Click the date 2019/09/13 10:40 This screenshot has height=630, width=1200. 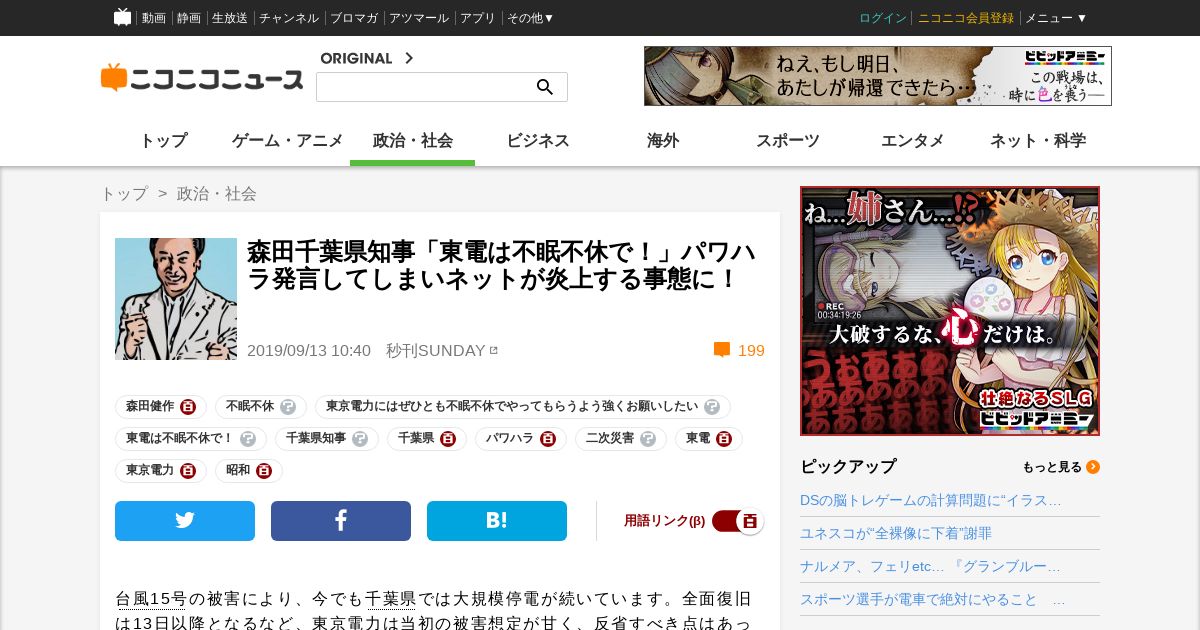(309, 350)
